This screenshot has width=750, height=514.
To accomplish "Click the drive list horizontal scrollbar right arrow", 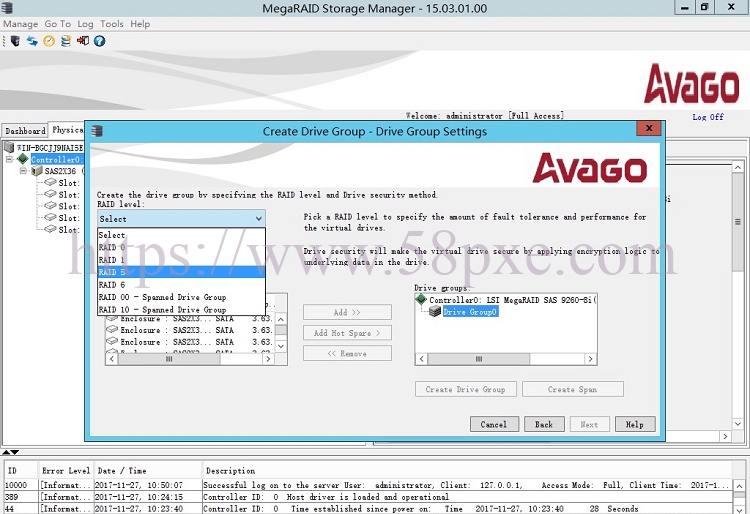I will pyautogui.click(x=268, y=359).
